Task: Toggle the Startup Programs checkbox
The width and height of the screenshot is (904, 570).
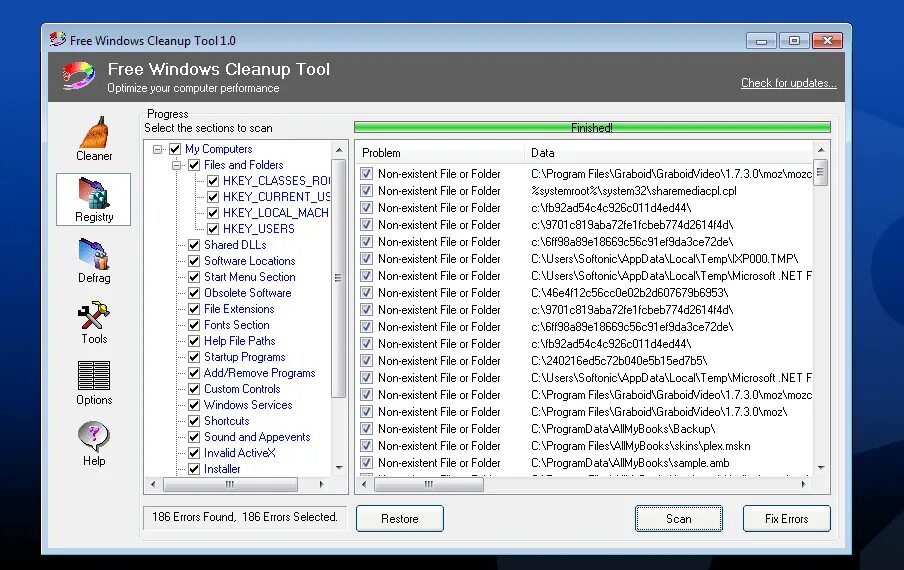Action: [194, 357]
